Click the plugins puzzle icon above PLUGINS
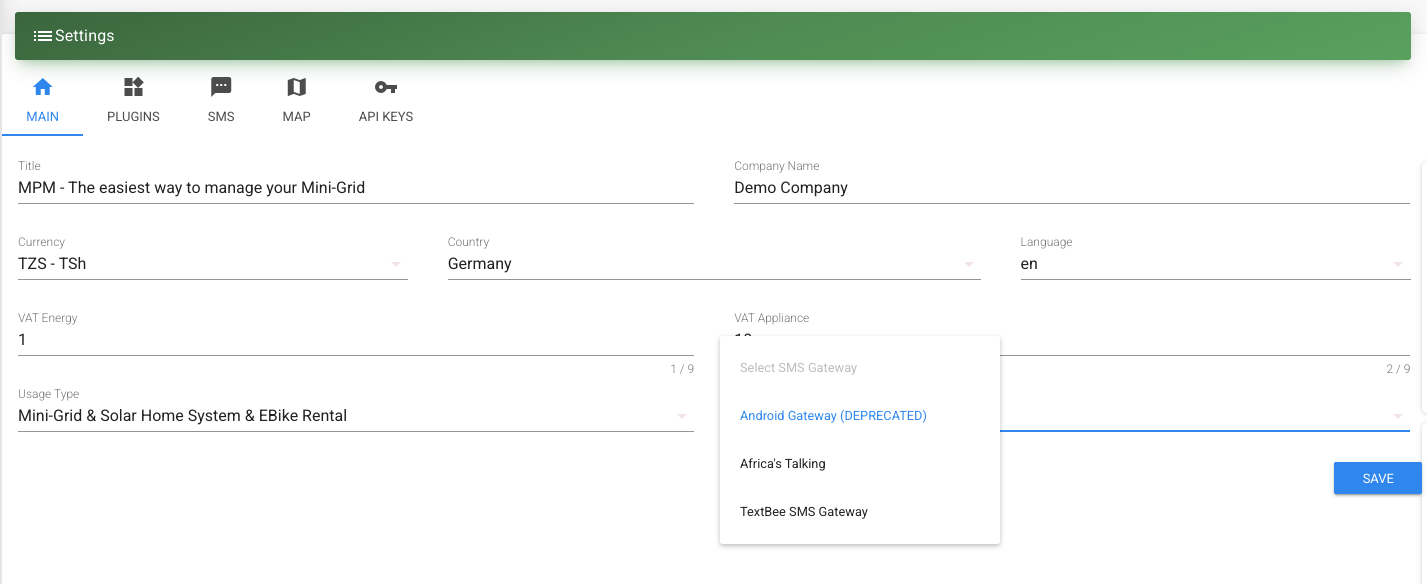The image size is (1427, 584). [x=133, y=87]
